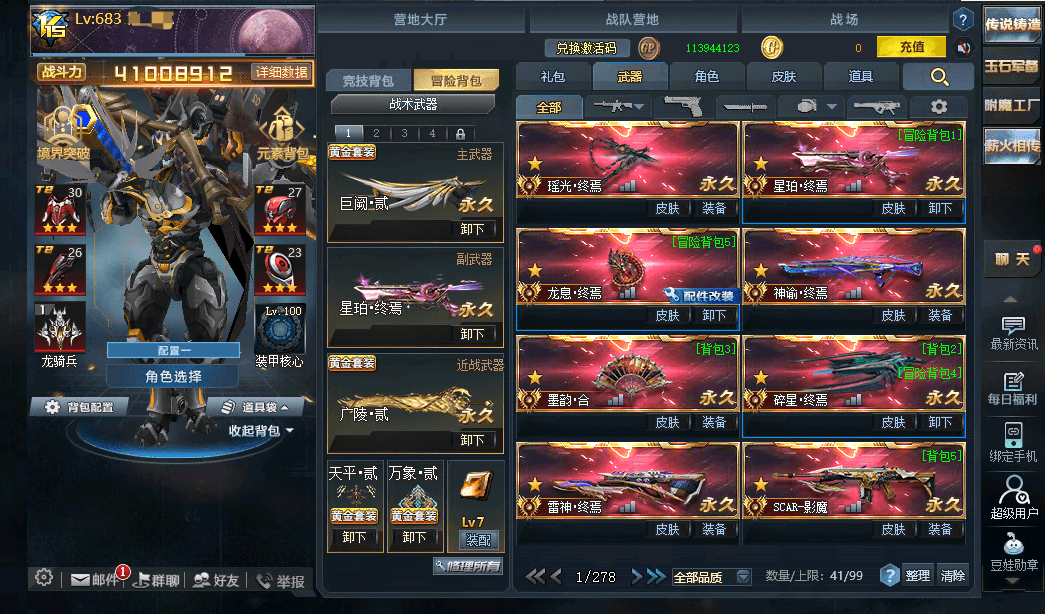The image size is (1045, 614).
Task: Click 兑换激活码 redeem code button
Action: [587, 48]
